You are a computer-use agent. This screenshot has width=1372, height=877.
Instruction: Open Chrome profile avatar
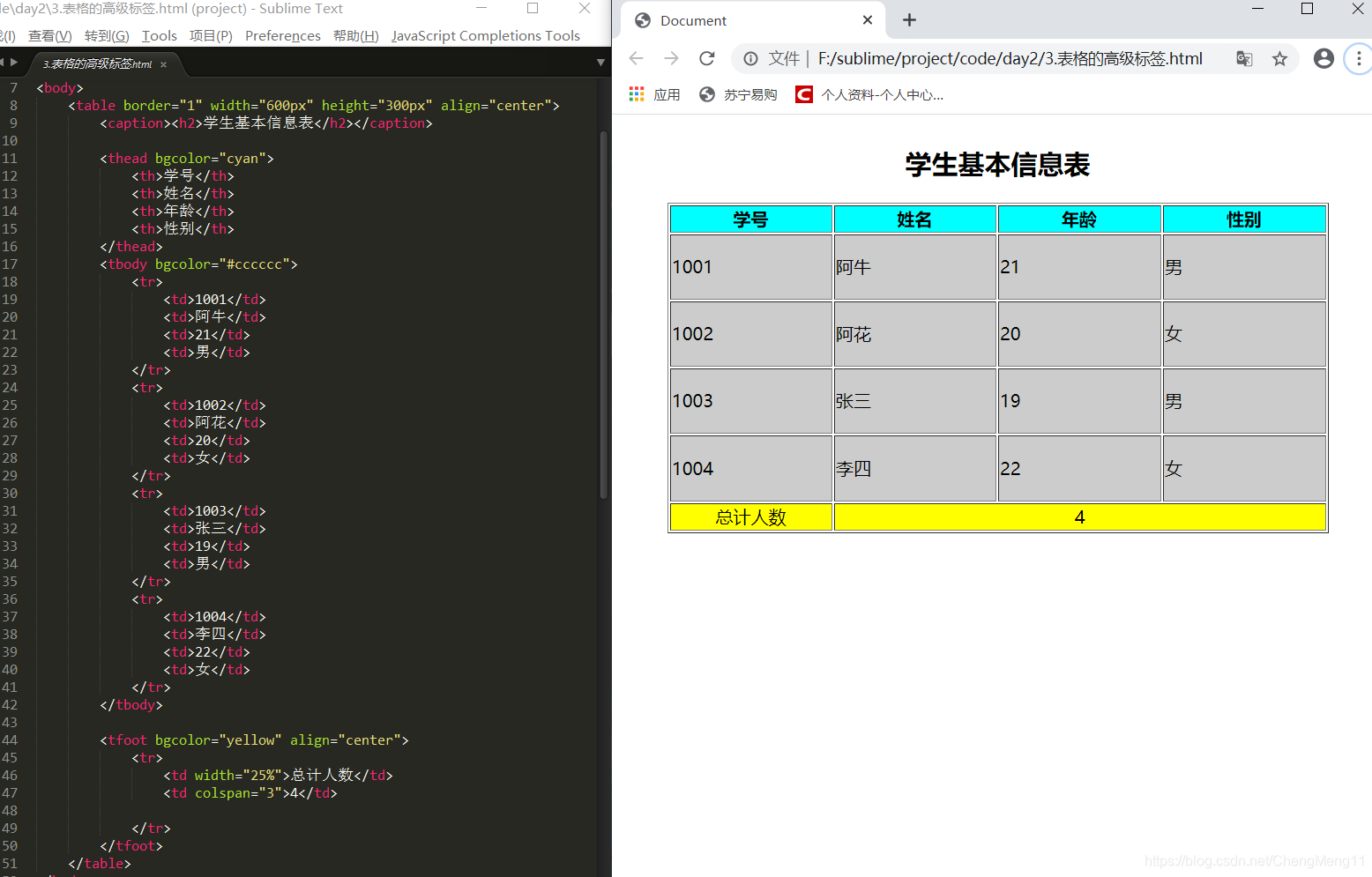[1324, 58]
